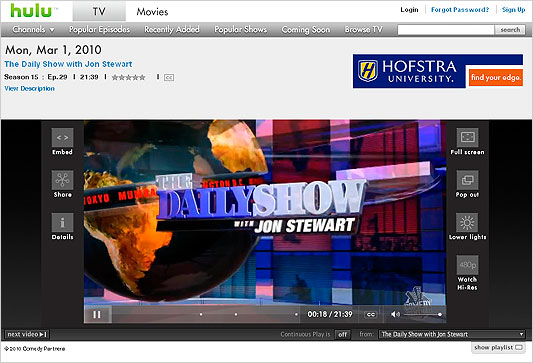Screen dimensions: 533x363
Task: Click the Lower lights icon
Action: click(467, 222)
